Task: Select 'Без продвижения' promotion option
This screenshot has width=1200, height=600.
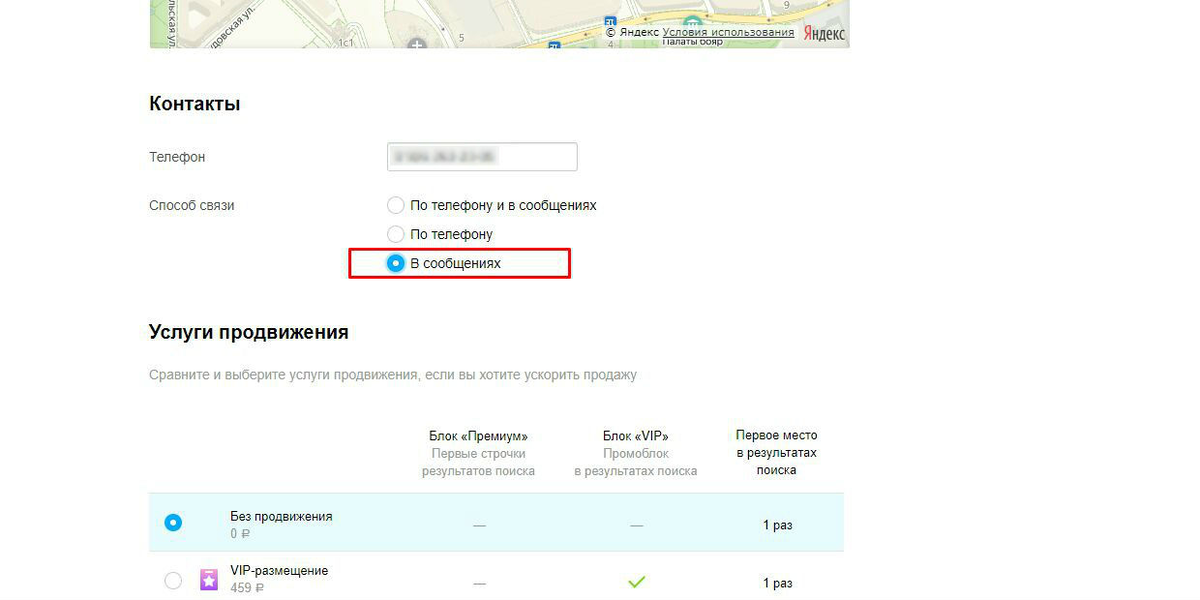Action: tap(173, 523)
